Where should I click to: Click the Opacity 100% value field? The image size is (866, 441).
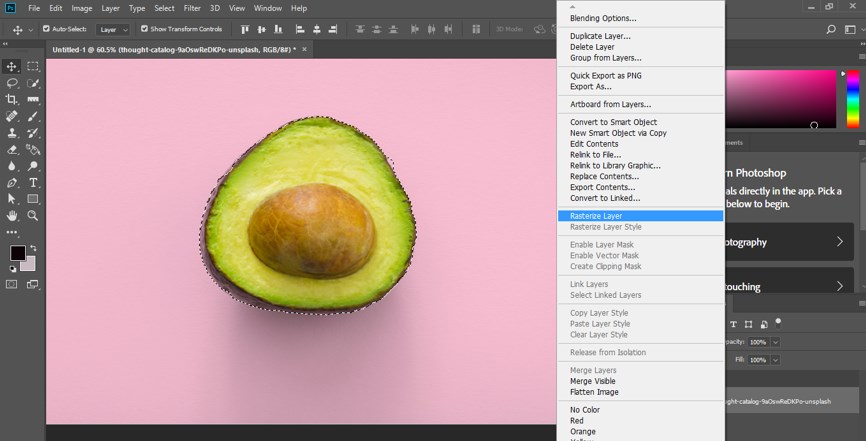[758, 342]
